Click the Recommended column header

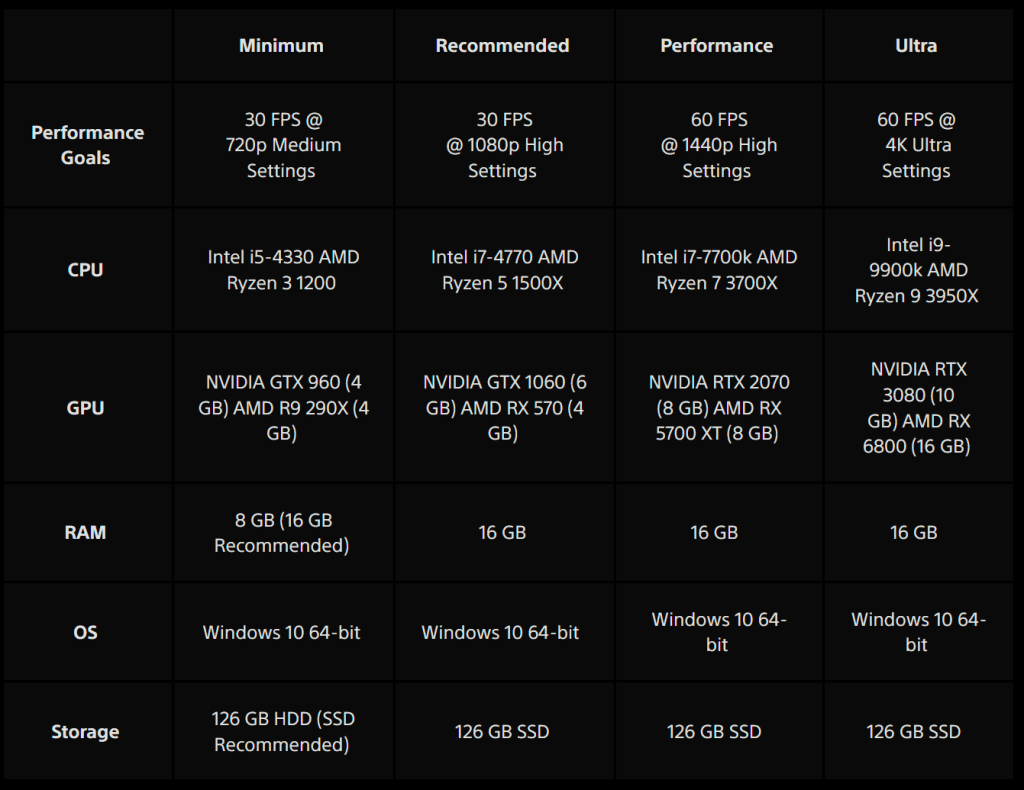502,45
